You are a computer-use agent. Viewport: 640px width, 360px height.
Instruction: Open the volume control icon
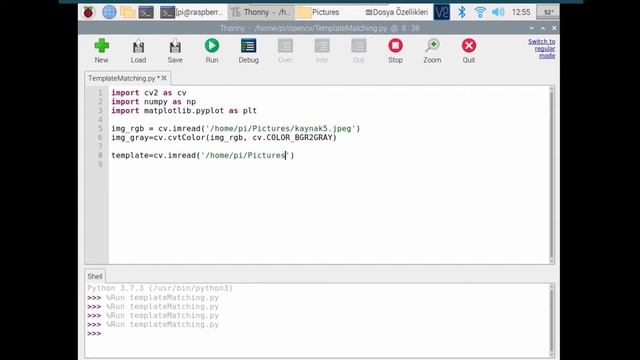coord(498,12)
